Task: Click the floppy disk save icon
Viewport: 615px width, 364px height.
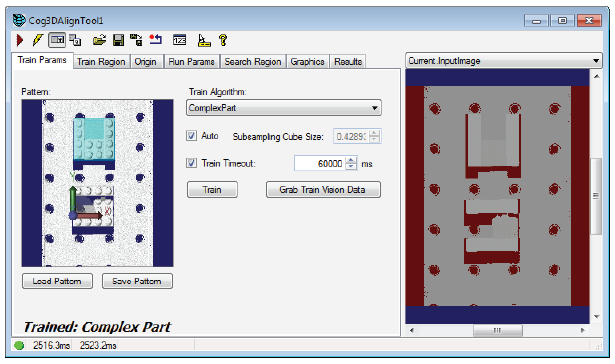Action: click(118, 40)
